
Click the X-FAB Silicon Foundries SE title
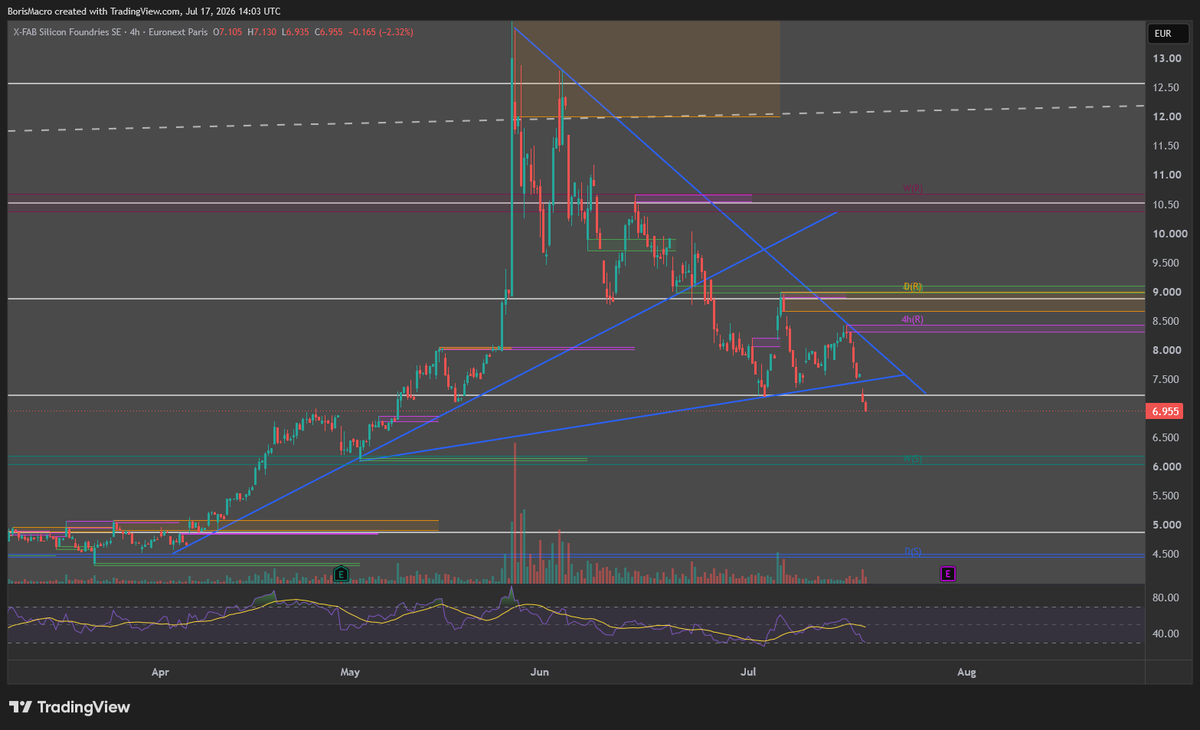click(x=66, y=32)
